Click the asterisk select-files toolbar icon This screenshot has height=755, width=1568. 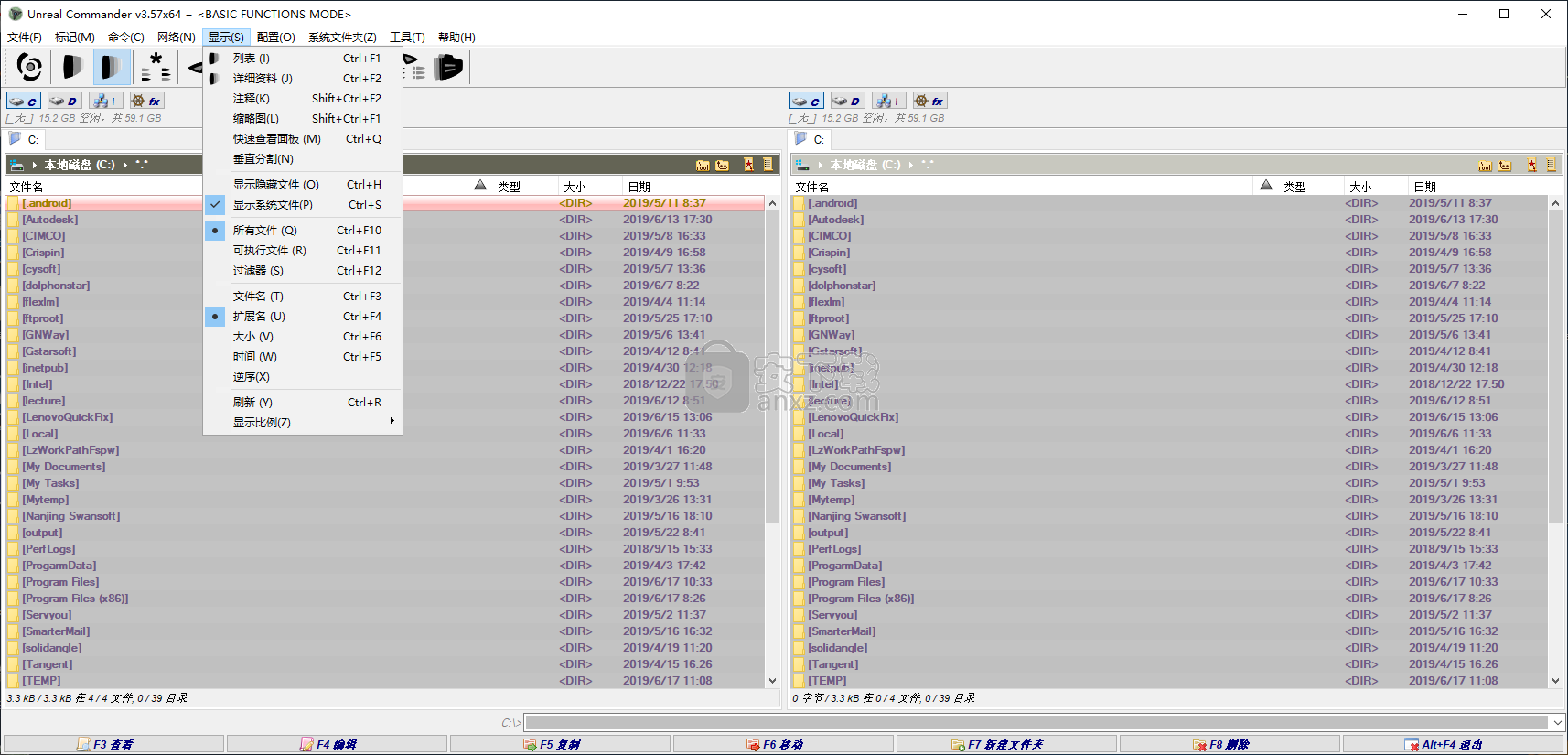[x=156, y=67]
